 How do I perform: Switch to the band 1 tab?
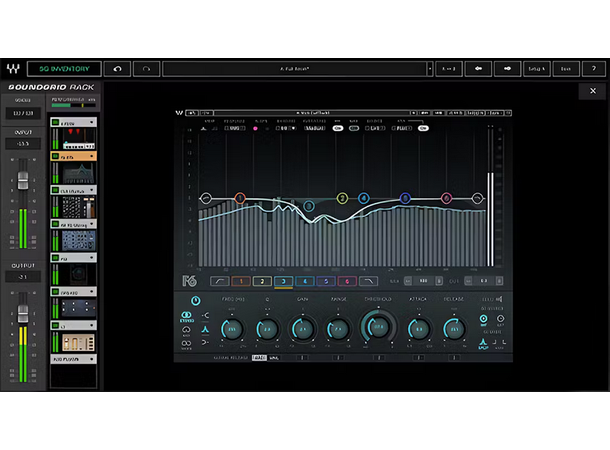tap(241, 281)
